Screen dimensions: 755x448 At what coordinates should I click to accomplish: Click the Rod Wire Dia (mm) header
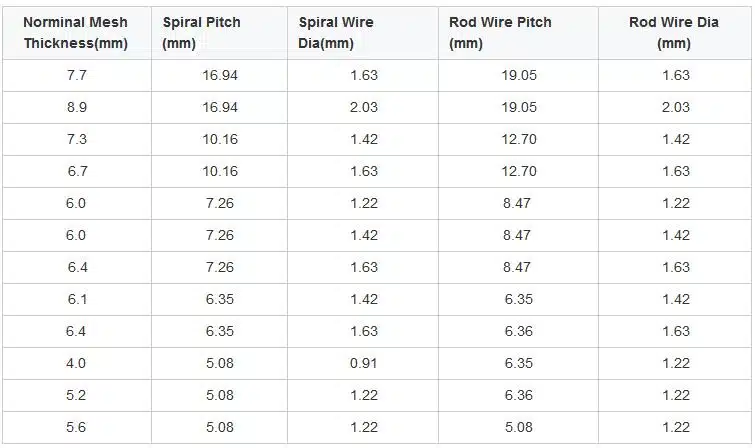674,33
